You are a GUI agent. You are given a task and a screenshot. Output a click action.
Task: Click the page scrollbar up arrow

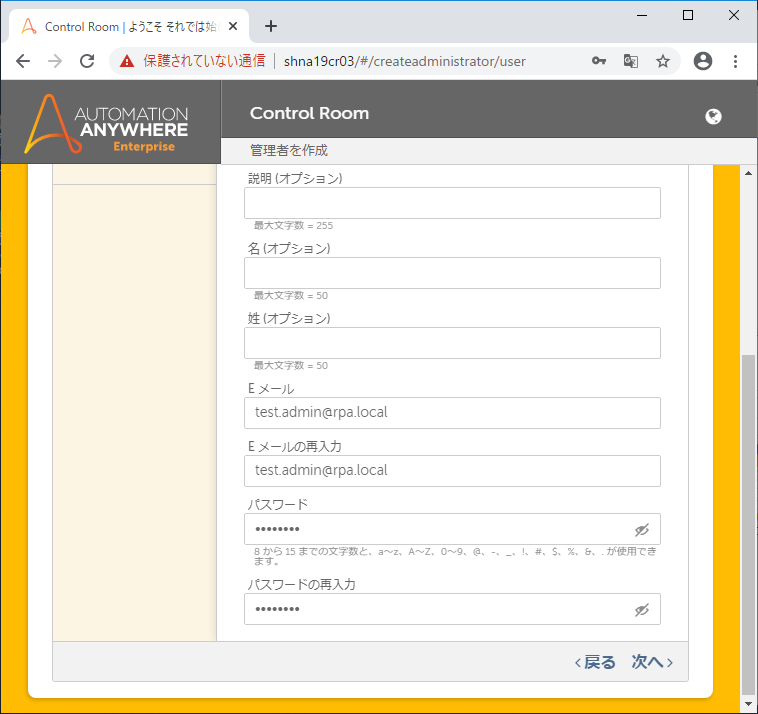[748, 173]
